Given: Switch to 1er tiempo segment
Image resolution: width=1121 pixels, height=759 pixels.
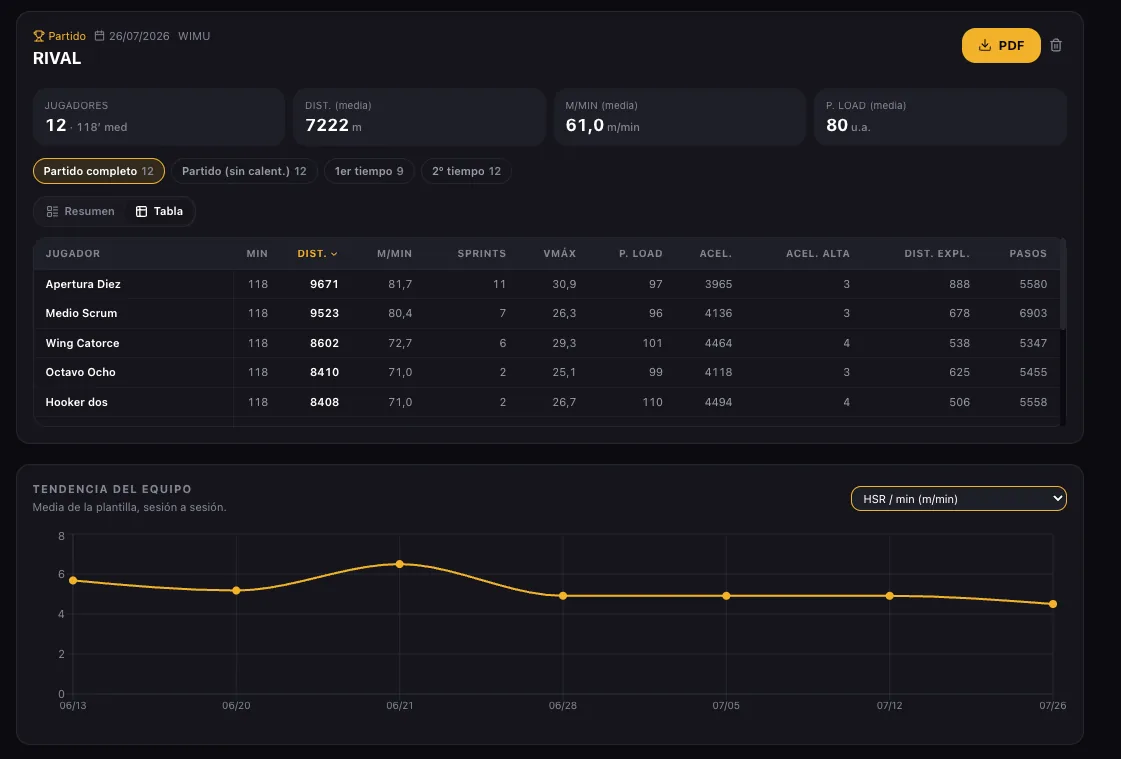Looking at the screenshot, I should coord(369,171).
